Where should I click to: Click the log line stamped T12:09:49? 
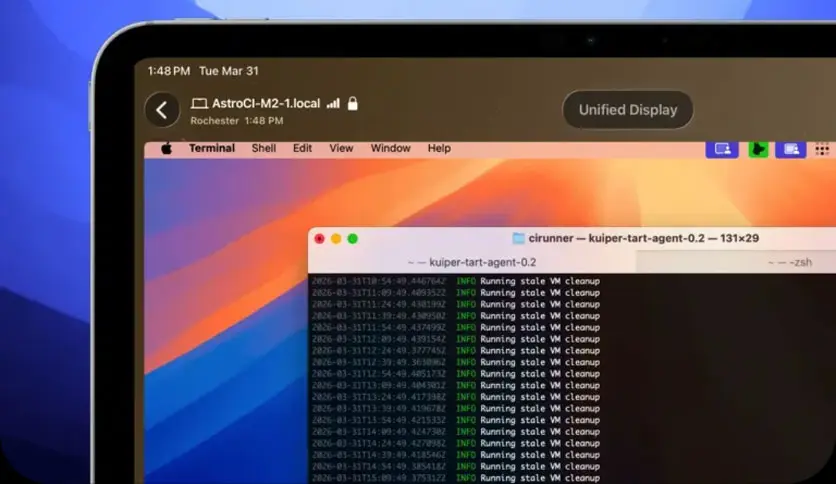[x=456, y=339]
